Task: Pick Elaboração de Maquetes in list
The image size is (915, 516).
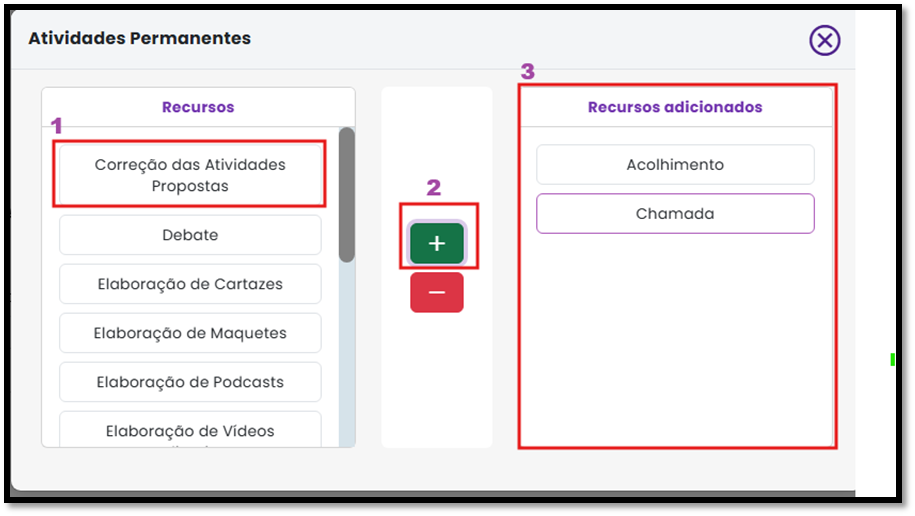Action: 190,333
